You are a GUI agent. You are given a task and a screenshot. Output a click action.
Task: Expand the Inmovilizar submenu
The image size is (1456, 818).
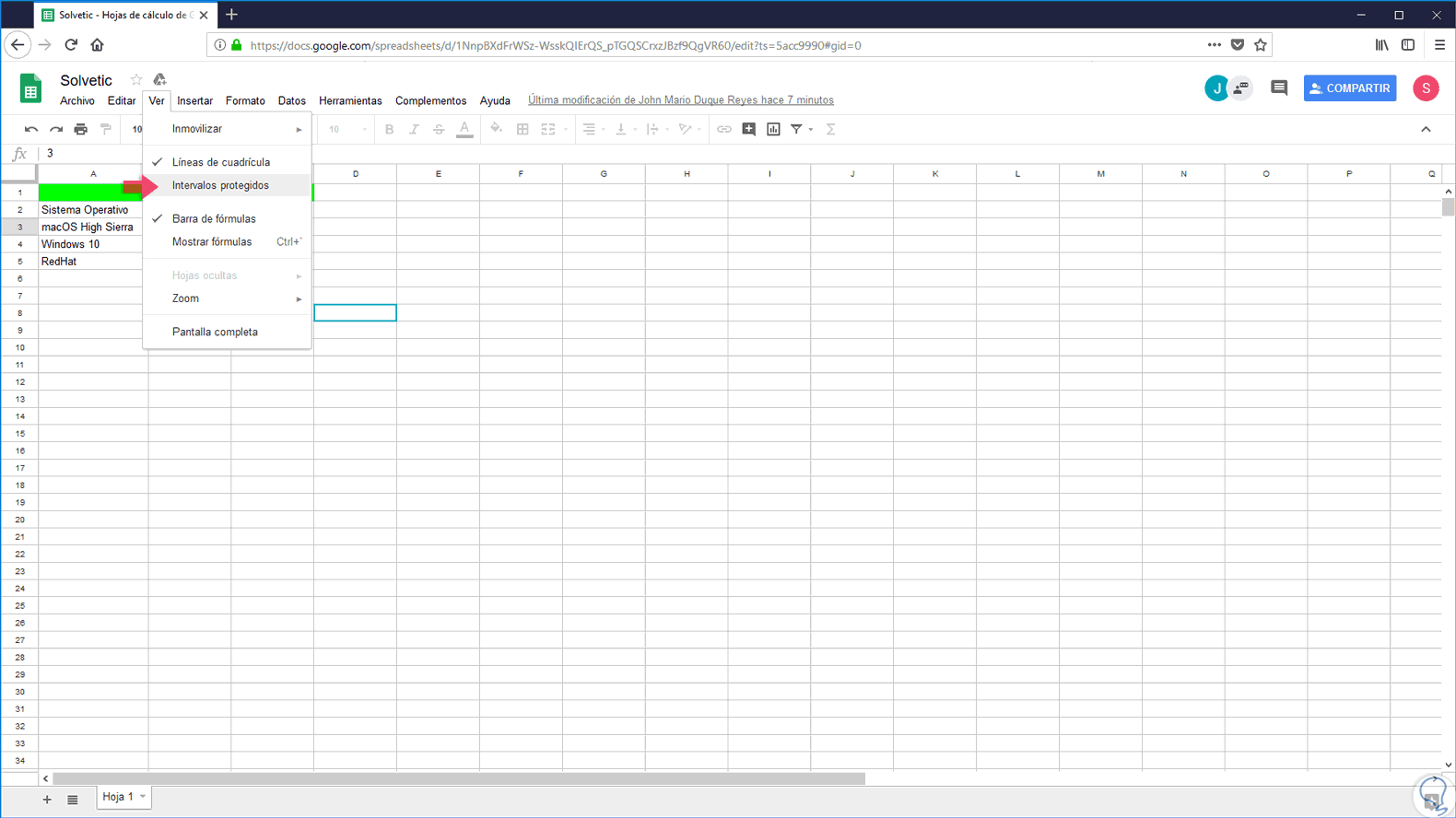pyautogui.click(x=227, y=129)
